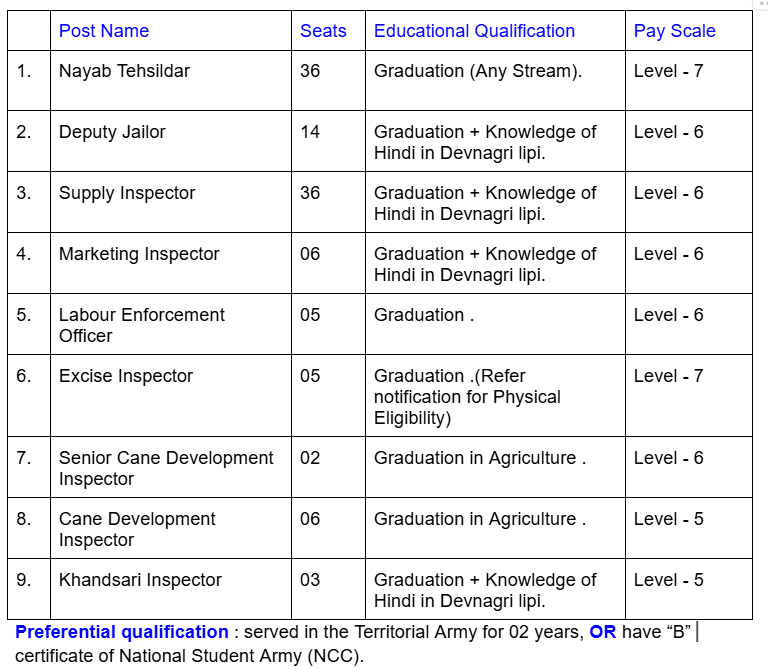Click the Excise Inspector post name
Screen dimensions: 768x669
(x=126, y=376)
